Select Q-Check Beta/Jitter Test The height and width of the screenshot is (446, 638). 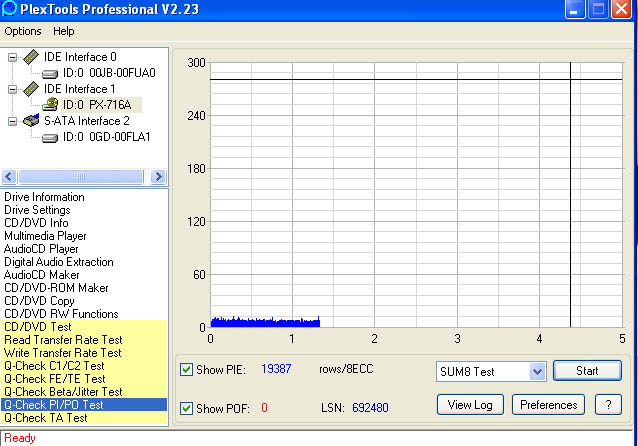[84, 392]
